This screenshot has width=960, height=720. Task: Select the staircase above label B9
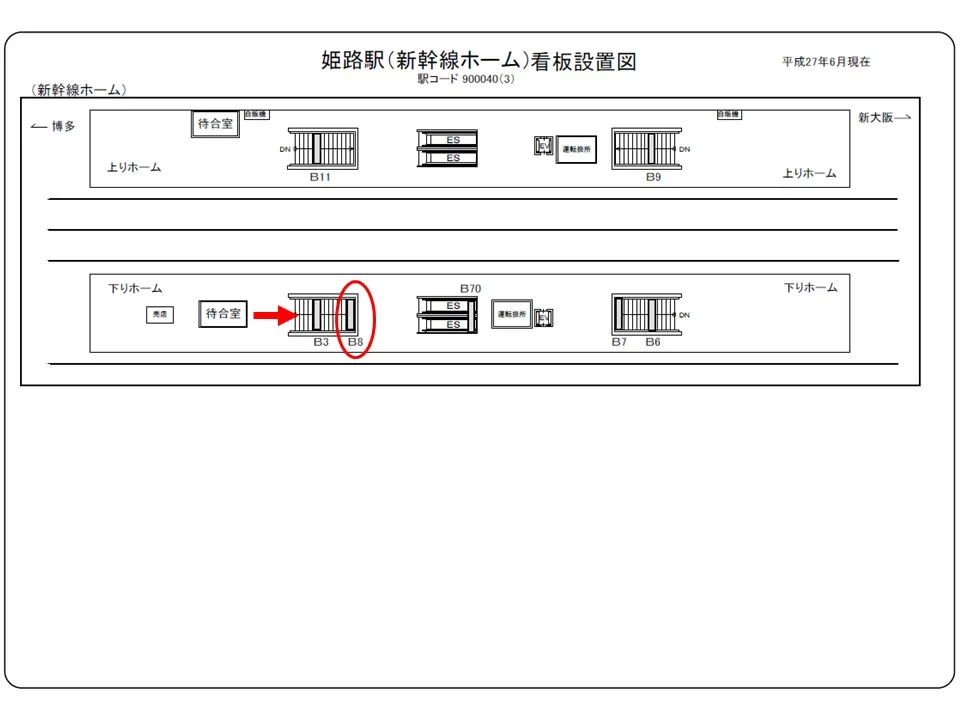click(648, 148)
